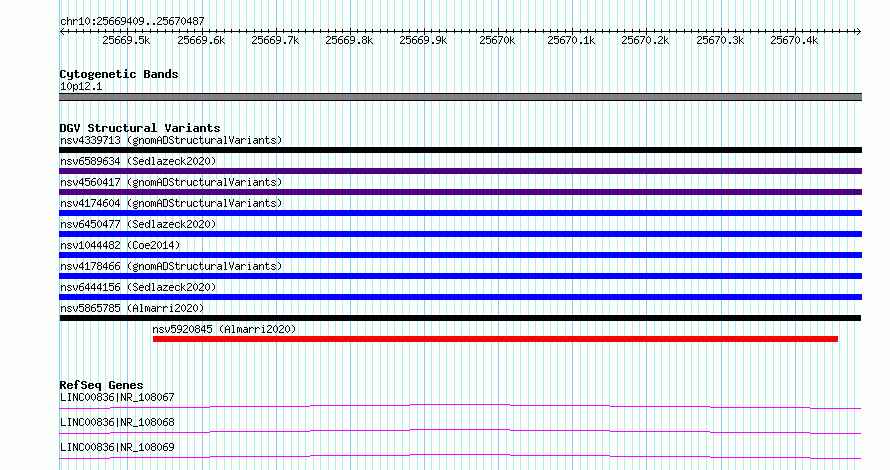Click the 10p12.1 band label
The width and height of the screenshot is (890, 470).
tap(81, 86)
